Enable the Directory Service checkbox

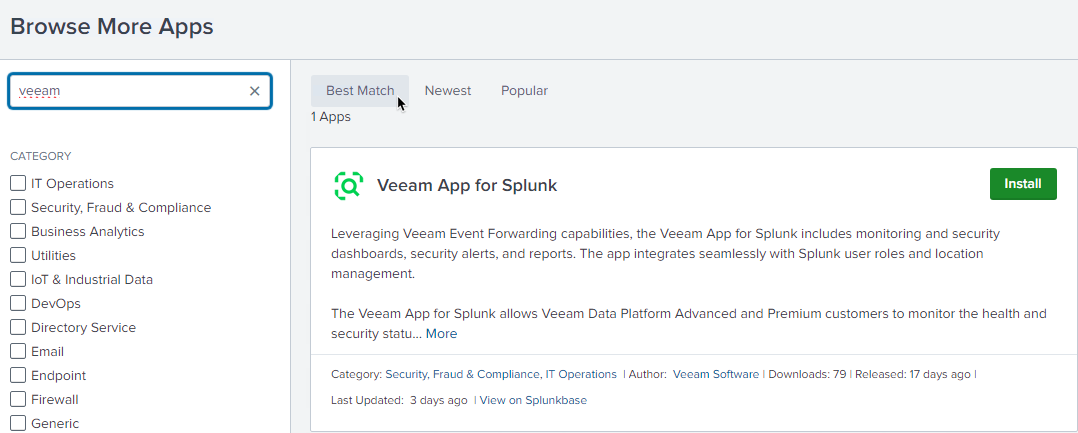pos(18,327)
